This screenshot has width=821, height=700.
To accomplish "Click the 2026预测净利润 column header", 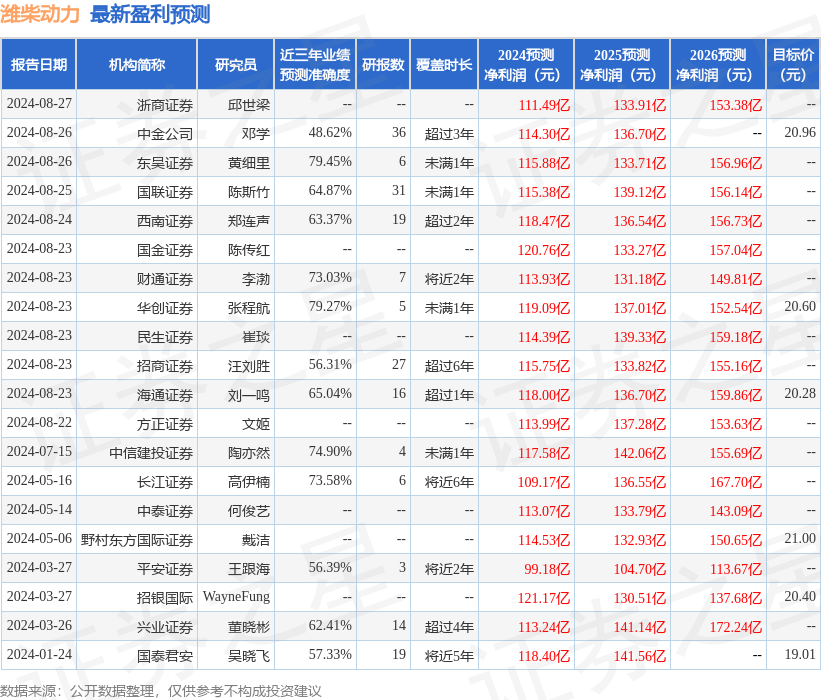I will click(718, 64).
